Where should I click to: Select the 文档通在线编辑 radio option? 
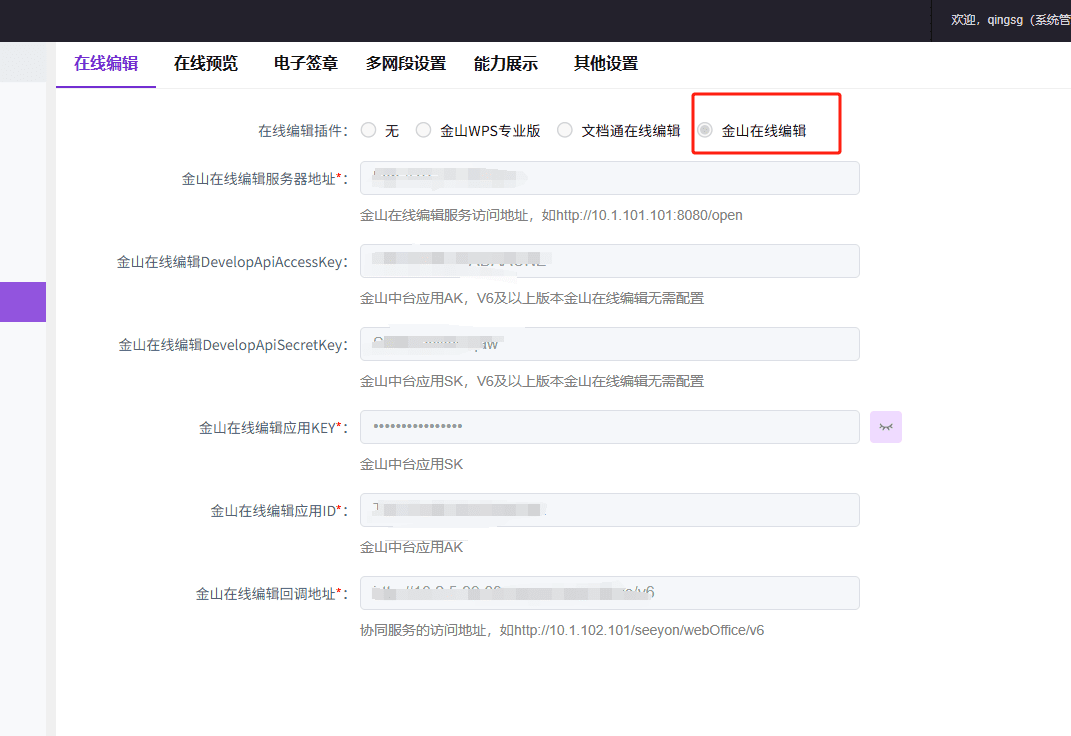[x=565, y=130]
